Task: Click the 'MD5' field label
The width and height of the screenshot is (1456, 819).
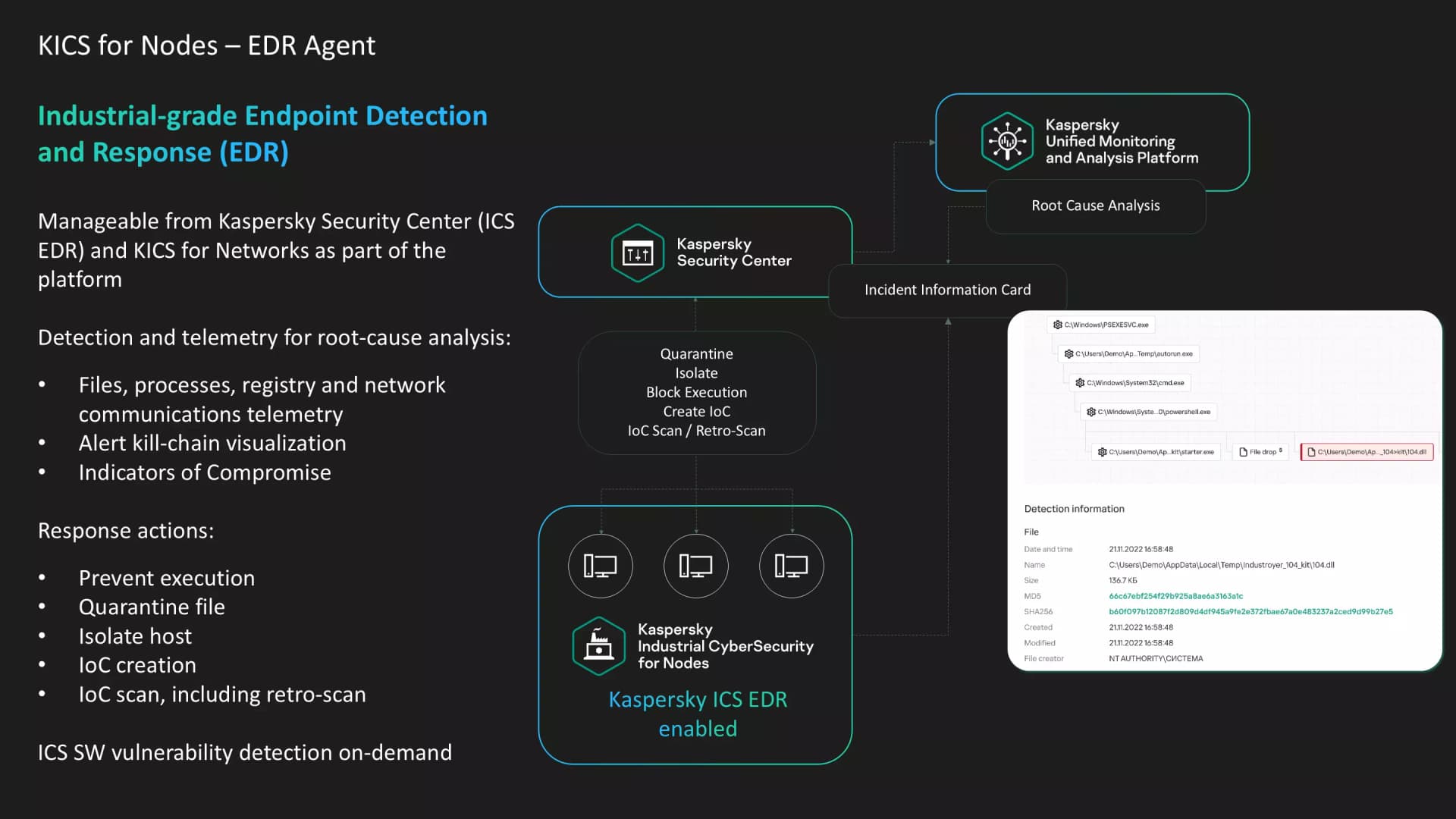Action: 1032,596
